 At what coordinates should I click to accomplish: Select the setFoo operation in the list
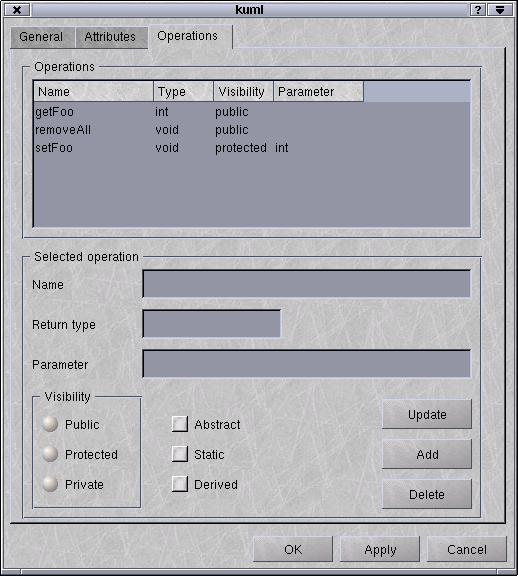click(252, 148)
